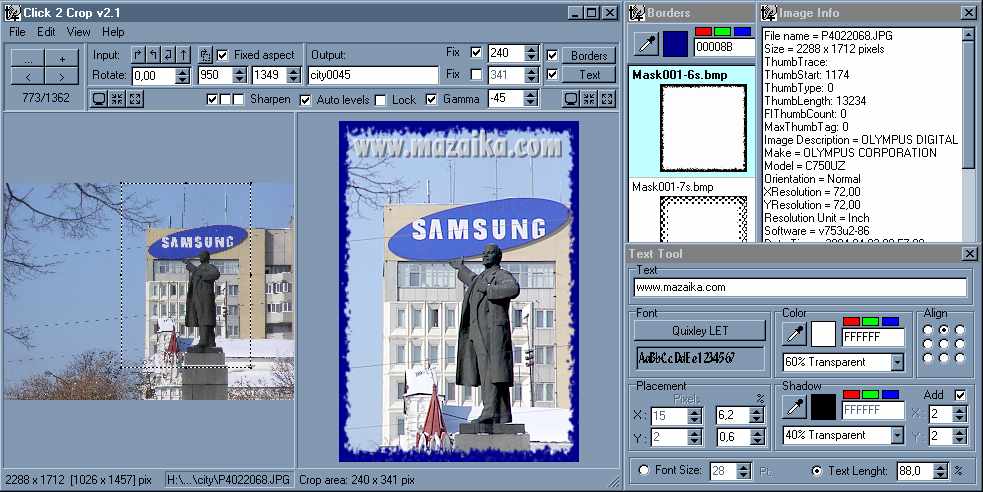
Task: Open the Edit menu
Action: (x=46, y=31)
